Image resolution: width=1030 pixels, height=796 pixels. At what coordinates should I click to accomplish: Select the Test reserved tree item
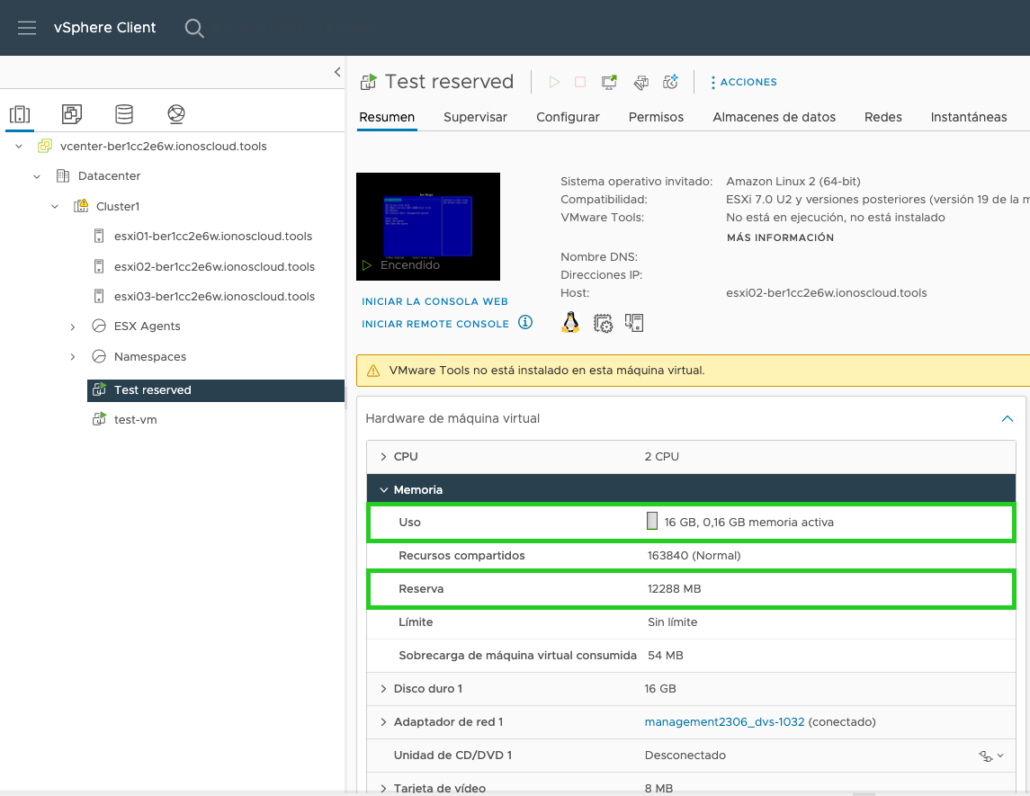coord(215,390)
